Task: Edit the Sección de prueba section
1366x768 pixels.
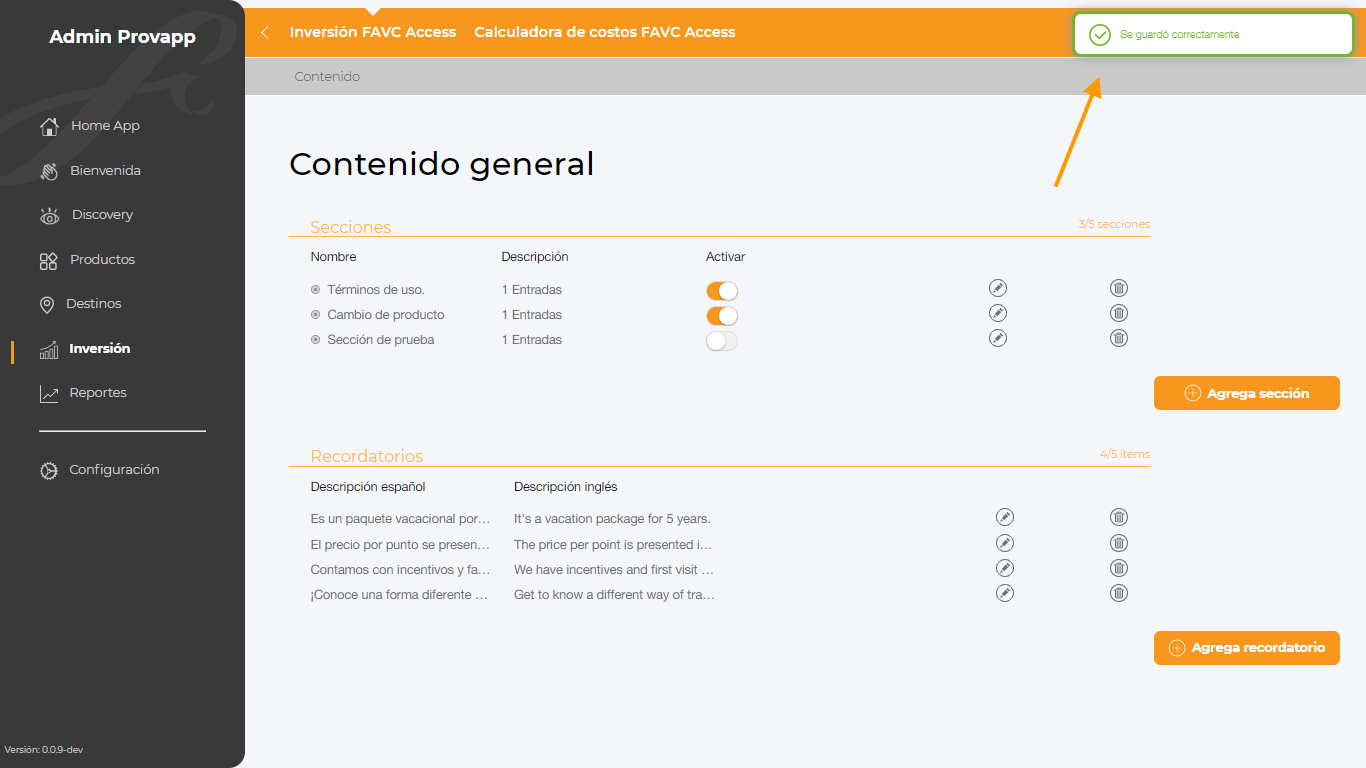Action: click(997, 338)
